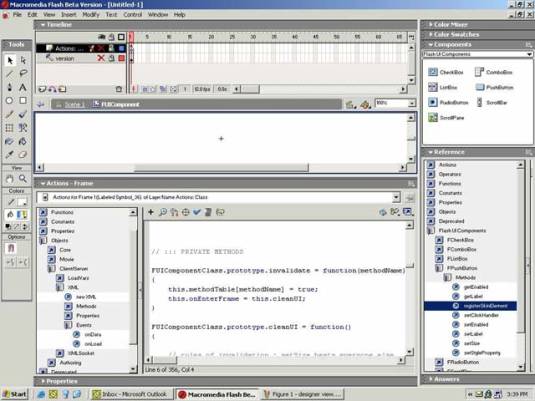Click the Find icon in Actions toolbar

(x=163, y=212)
